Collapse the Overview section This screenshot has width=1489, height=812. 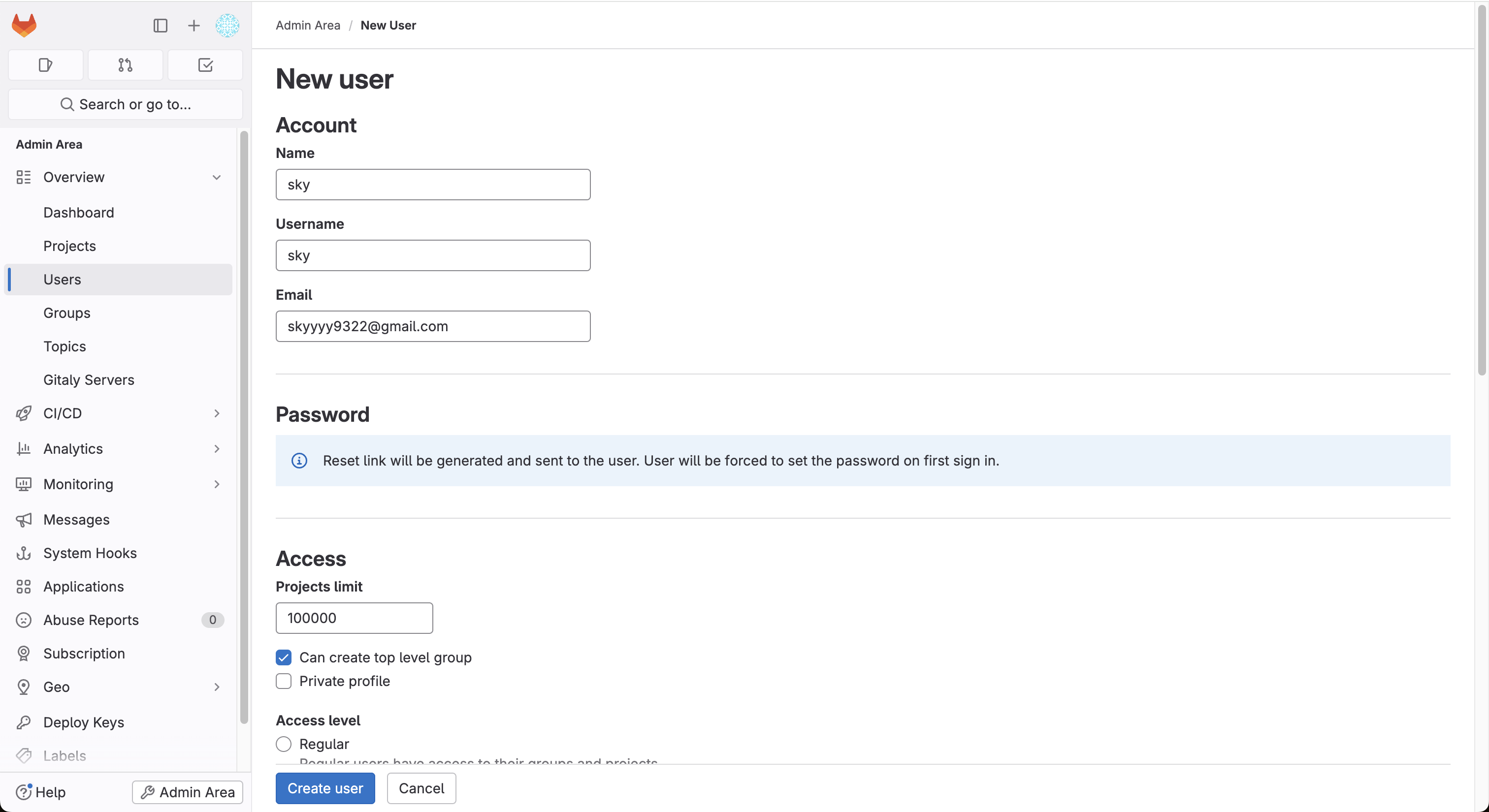pyautogui.click(x=216, y=177)
